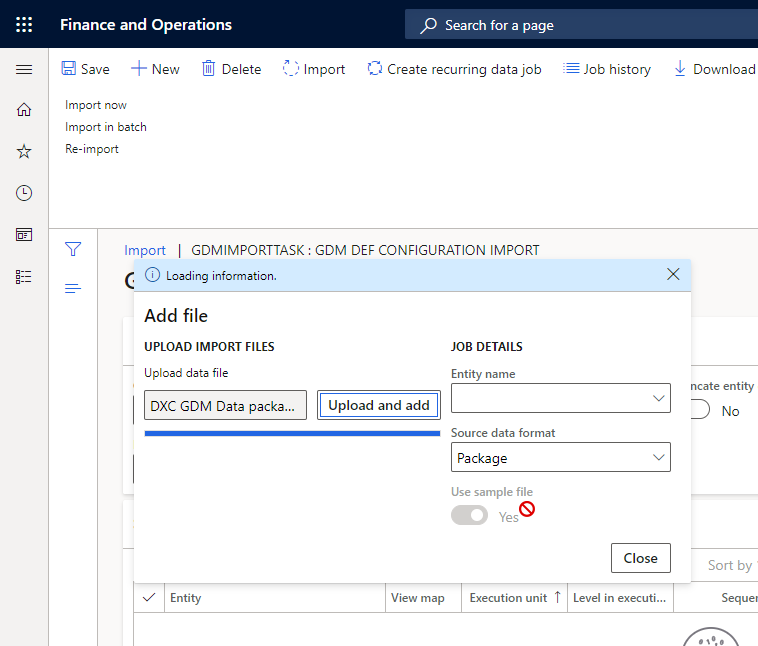Open Recent clock icon in the sidebar
This screenshot has width=758, height=646.
tap(24, 193)
